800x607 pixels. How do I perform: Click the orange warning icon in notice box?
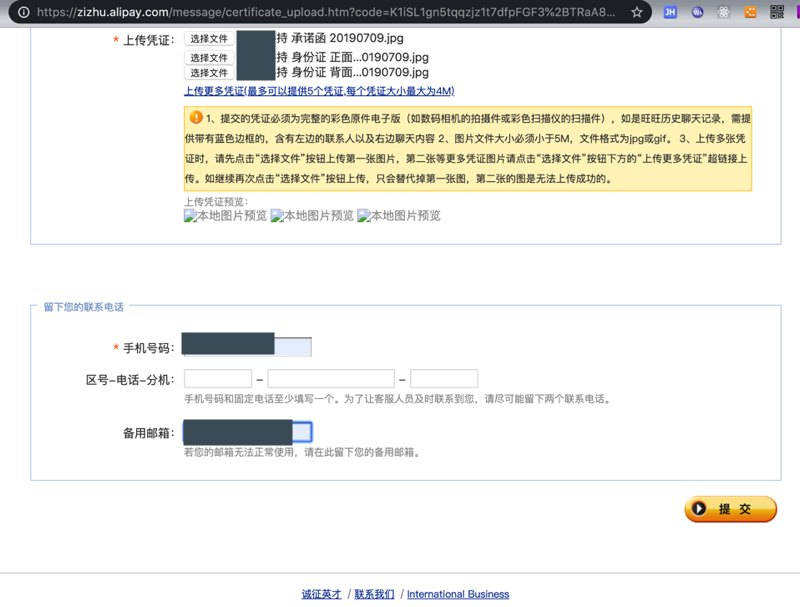point(196,118)
